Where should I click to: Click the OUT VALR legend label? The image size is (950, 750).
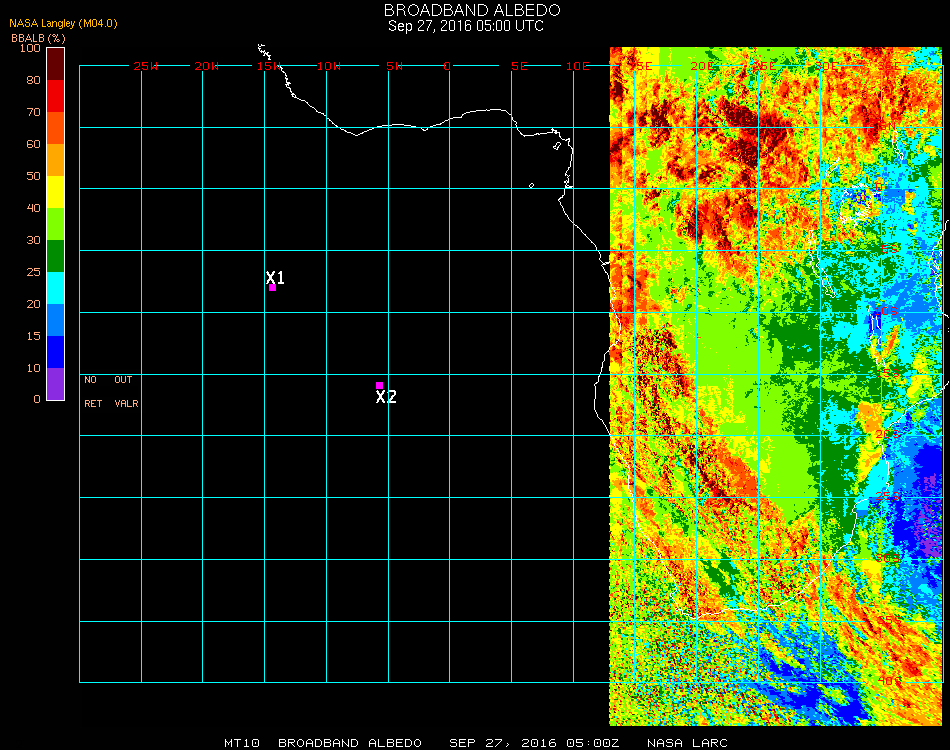[125, 392]
